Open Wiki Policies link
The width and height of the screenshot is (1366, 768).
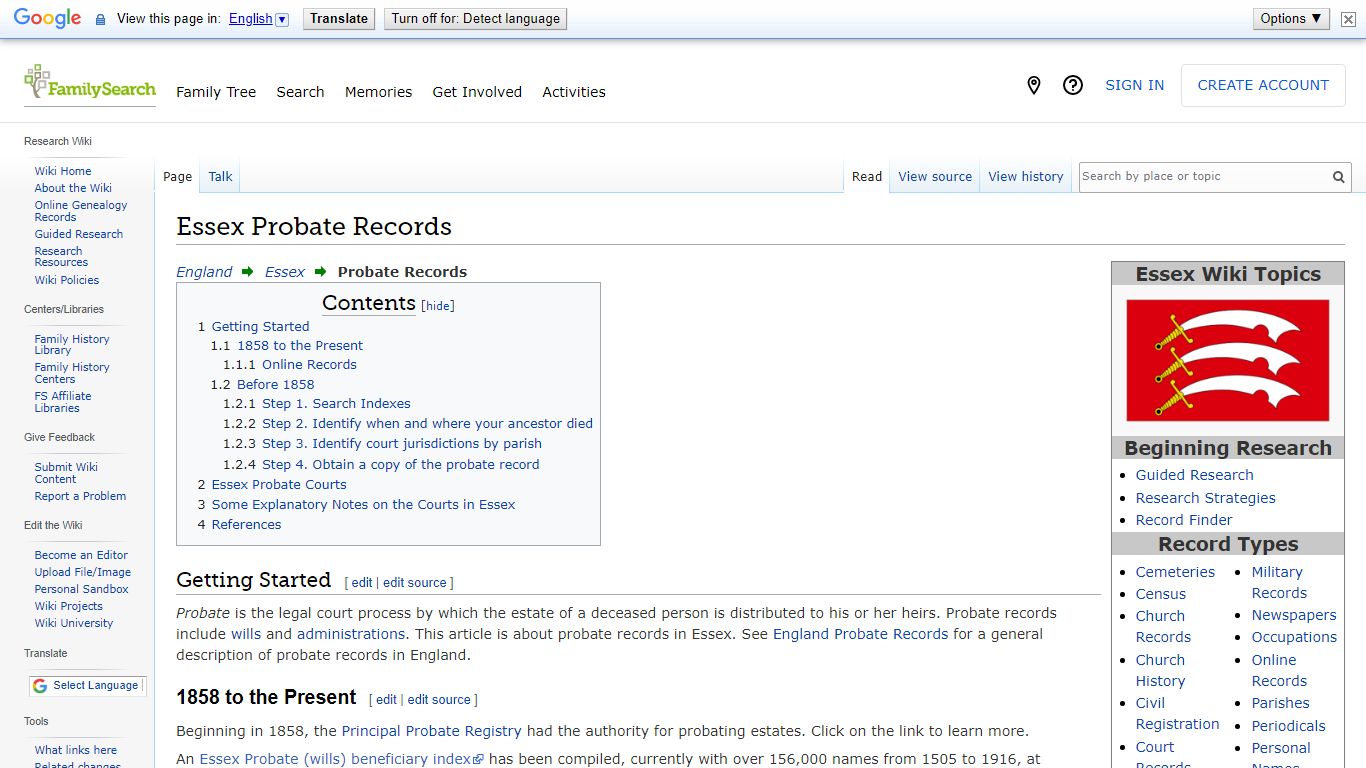pos(67,280)
